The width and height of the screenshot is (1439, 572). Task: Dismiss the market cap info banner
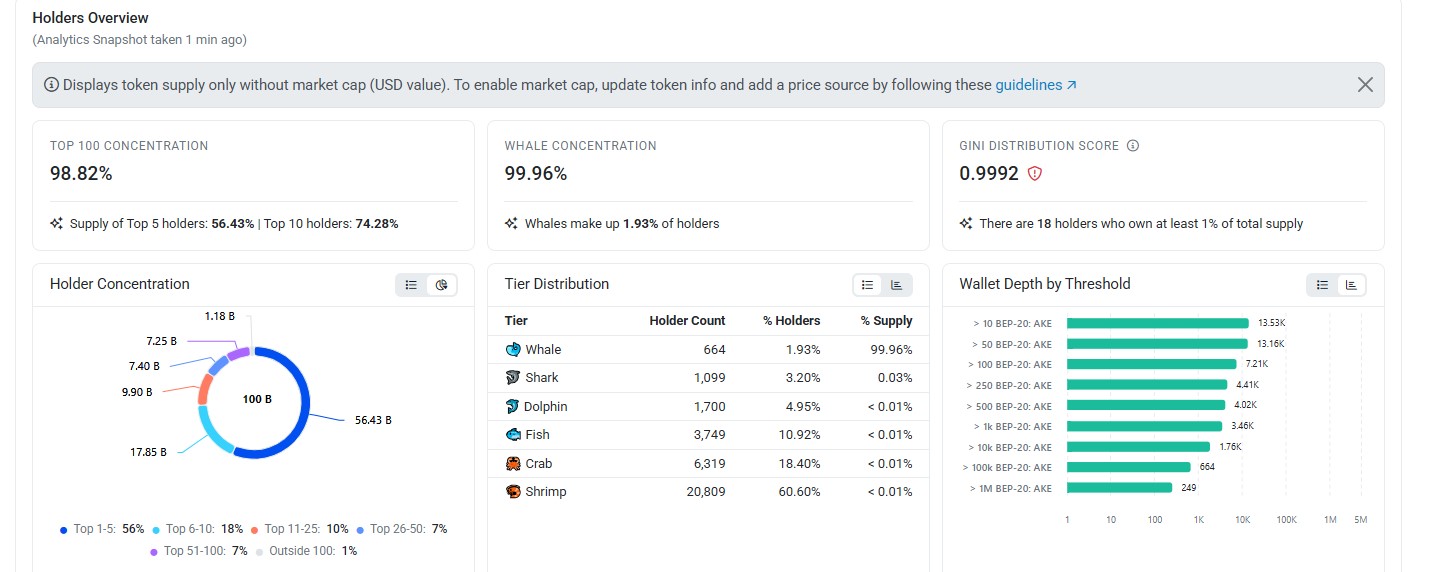1365,85
